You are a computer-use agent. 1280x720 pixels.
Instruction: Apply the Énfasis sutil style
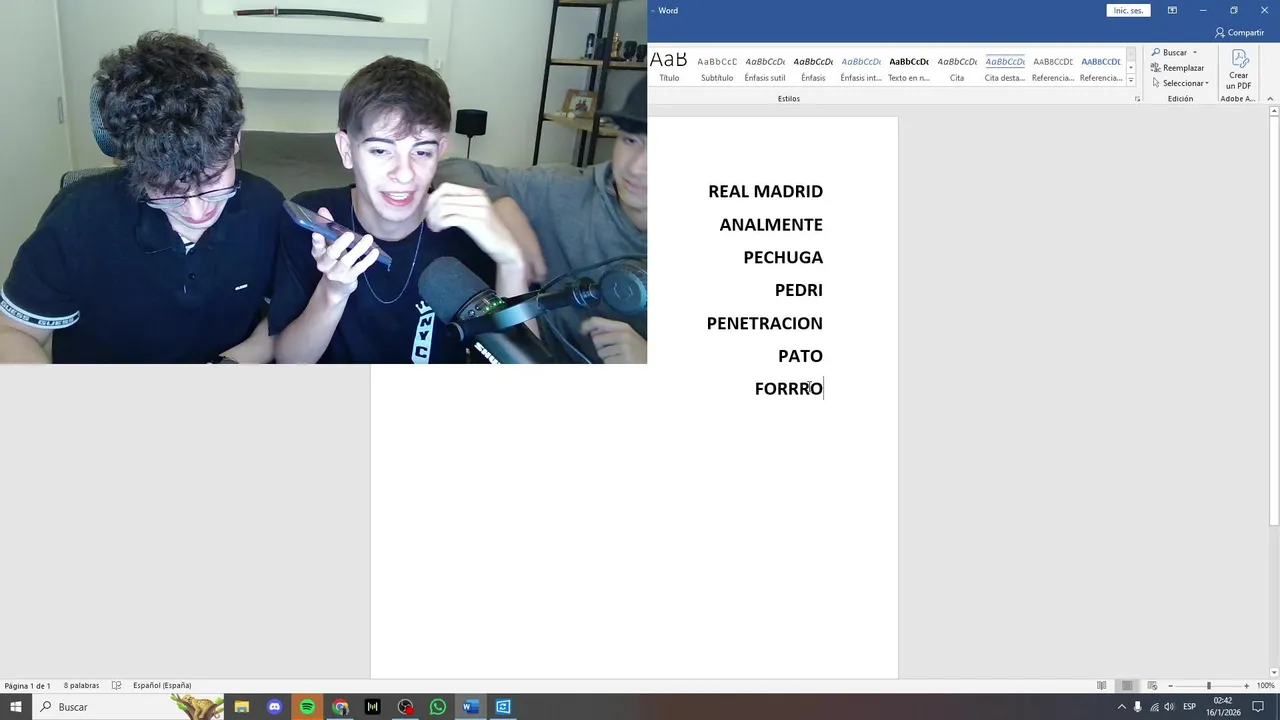(765, 67)
